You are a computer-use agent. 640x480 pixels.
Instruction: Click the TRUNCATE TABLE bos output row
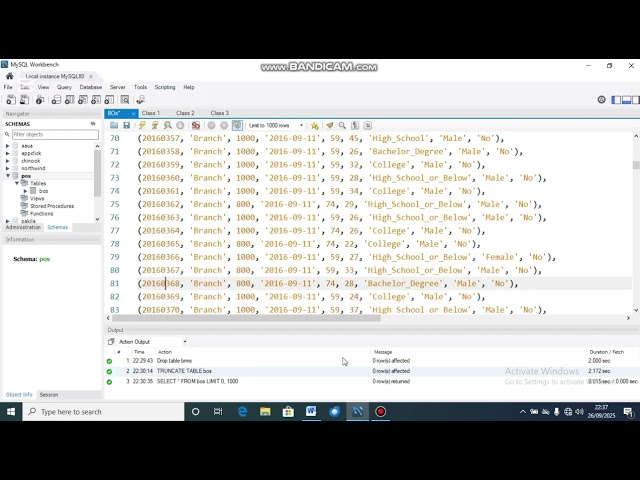tap(371, 371)
